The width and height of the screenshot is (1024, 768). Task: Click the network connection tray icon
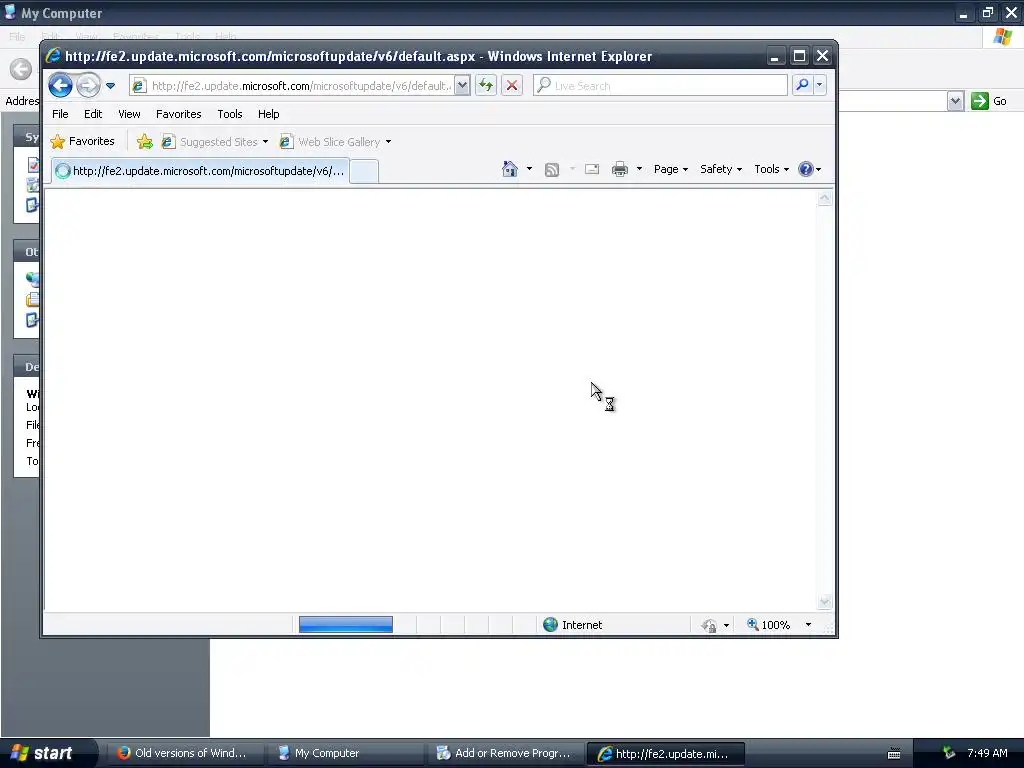pos(949,753)
